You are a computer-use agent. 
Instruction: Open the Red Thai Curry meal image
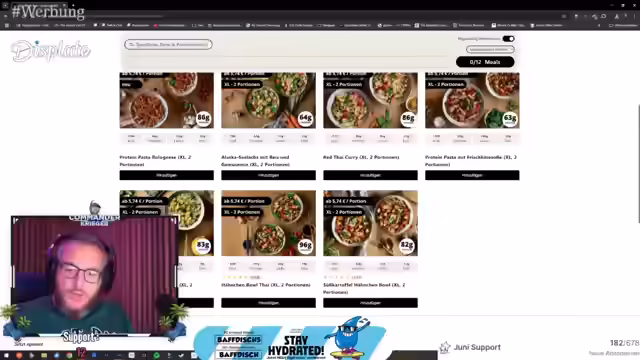(370, 100)
